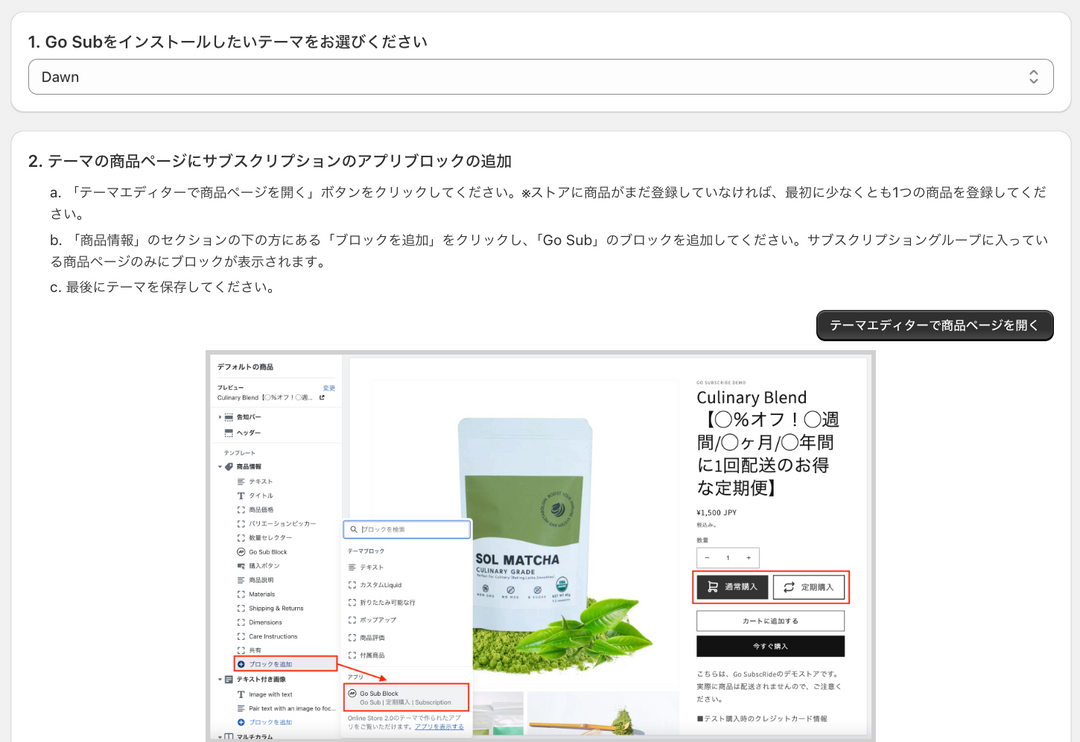The height and width of the screenshot is (742, 1080).
Task: Choose カスタムLiquid from the theme blocks list
Action: pyautogui.click(x=380, y=585)
